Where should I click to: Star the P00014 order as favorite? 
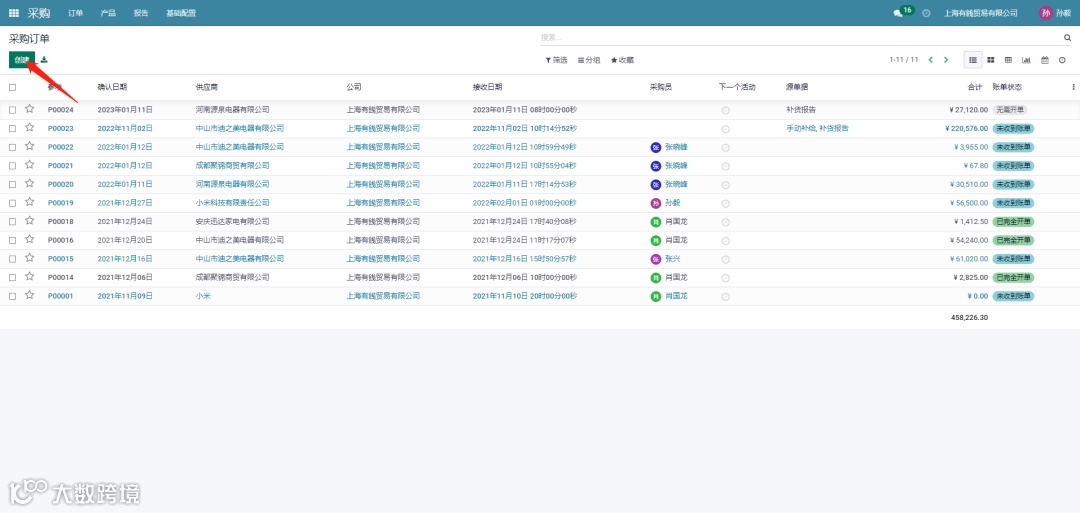30,276
